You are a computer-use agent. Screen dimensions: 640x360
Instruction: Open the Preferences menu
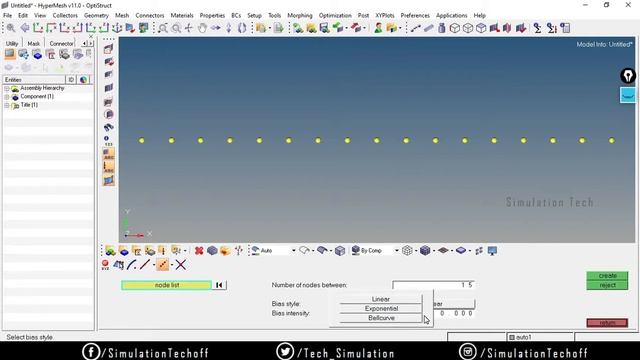[x=415, y=16]
